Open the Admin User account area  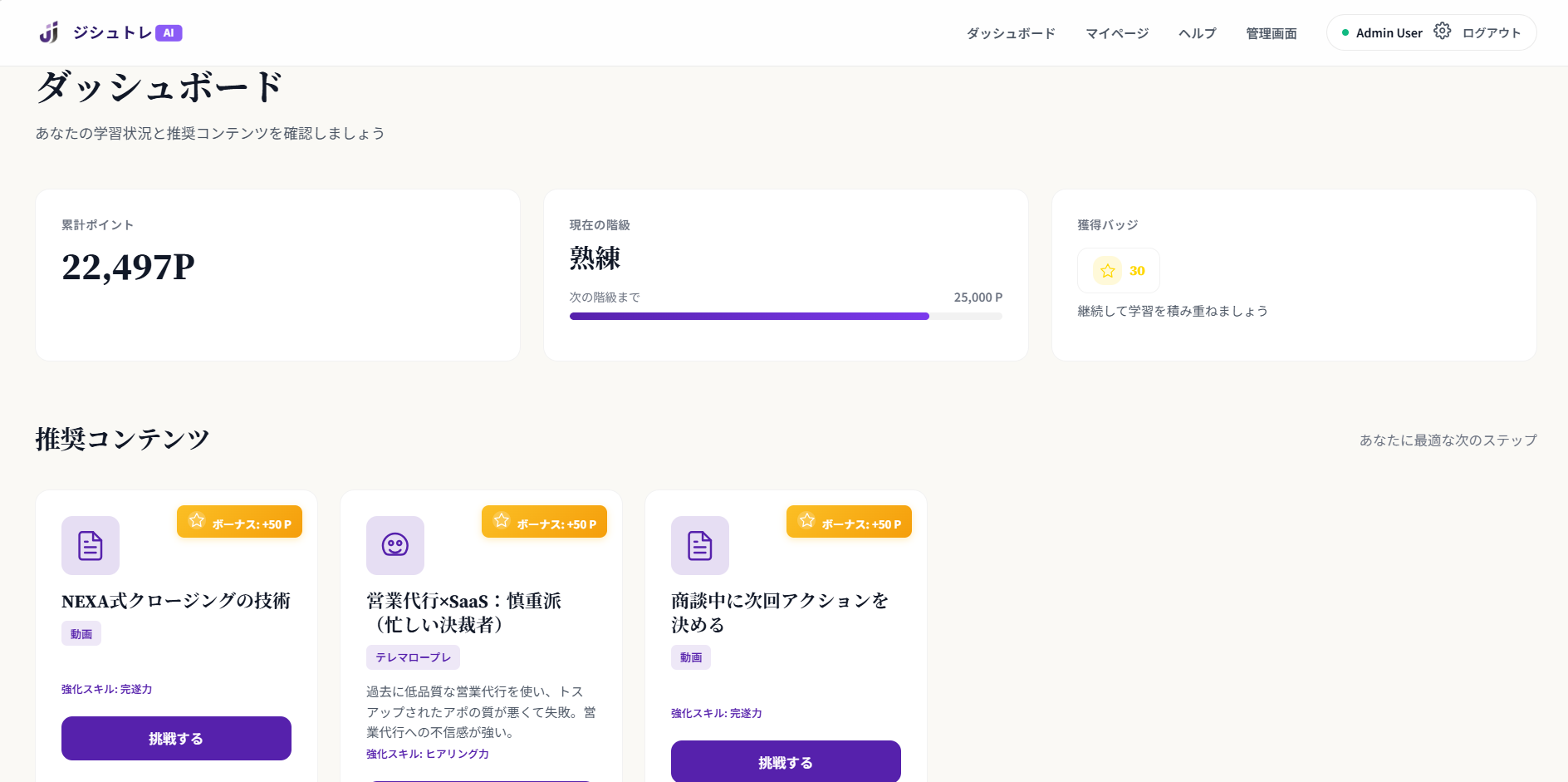(x=1388, y=32)
